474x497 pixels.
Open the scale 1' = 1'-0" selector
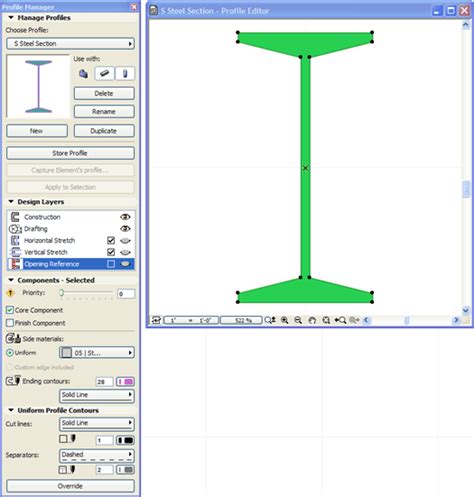(x=191, y=320)
